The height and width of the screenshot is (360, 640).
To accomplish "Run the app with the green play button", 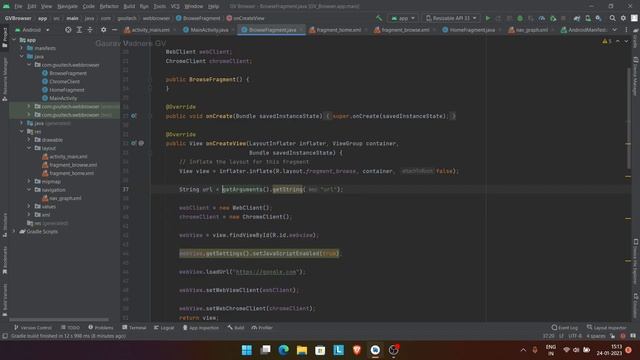I will click(488, 18).
